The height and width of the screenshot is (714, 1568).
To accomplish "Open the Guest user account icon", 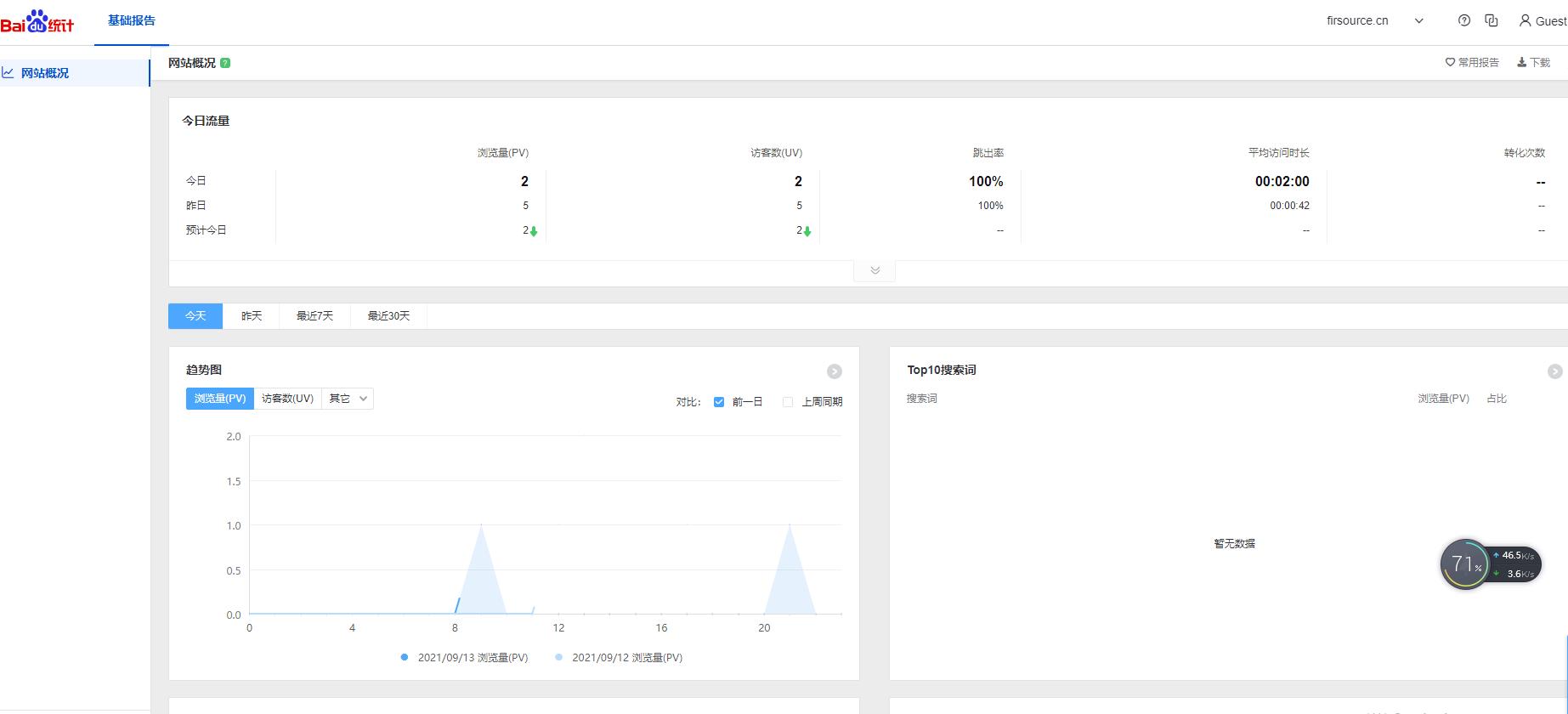I will pos(1525,20).
